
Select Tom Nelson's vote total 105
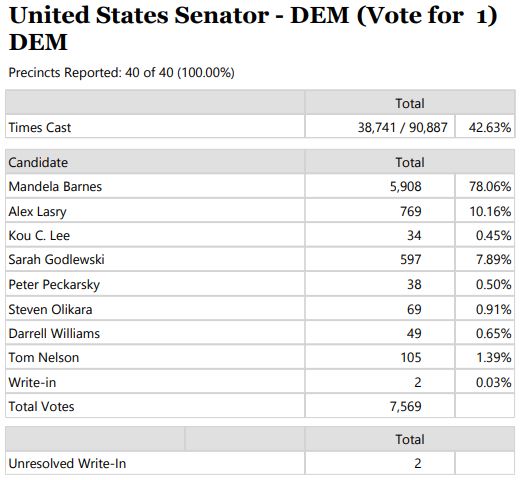click(411, 358)
